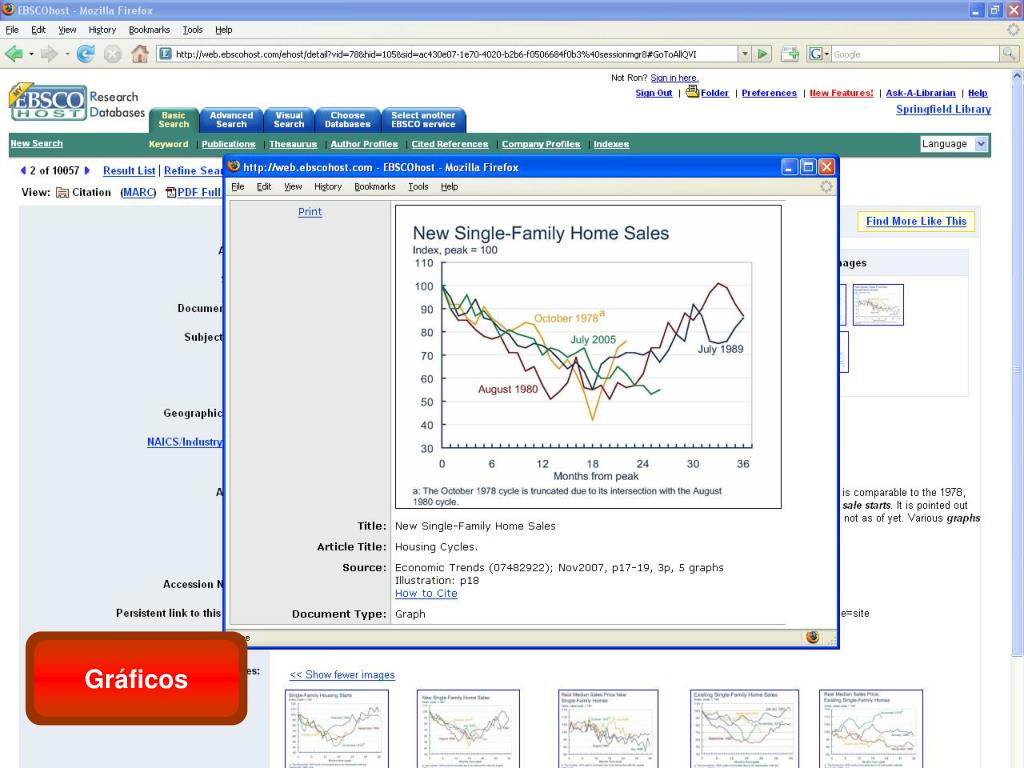Open History menu in popup window
This screenshot has height=768, width=1024.
[x=327, y=187]
